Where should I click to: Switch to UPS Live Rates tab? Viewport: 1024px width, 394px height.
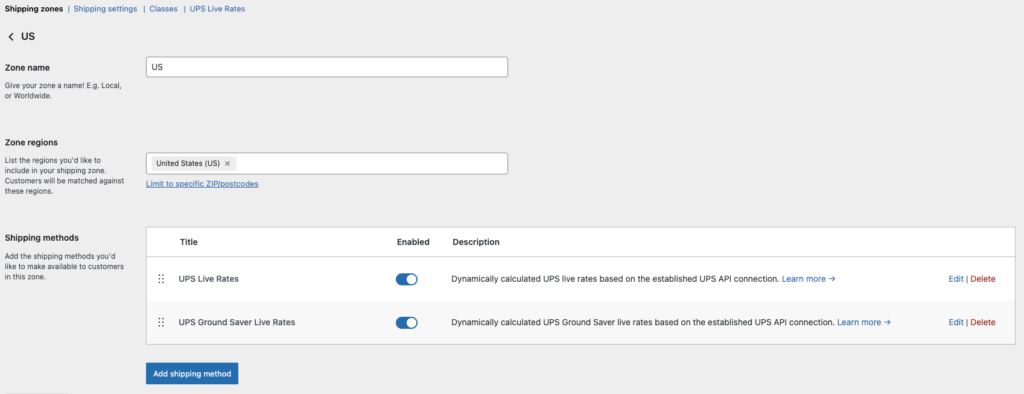tap(217, 9)
